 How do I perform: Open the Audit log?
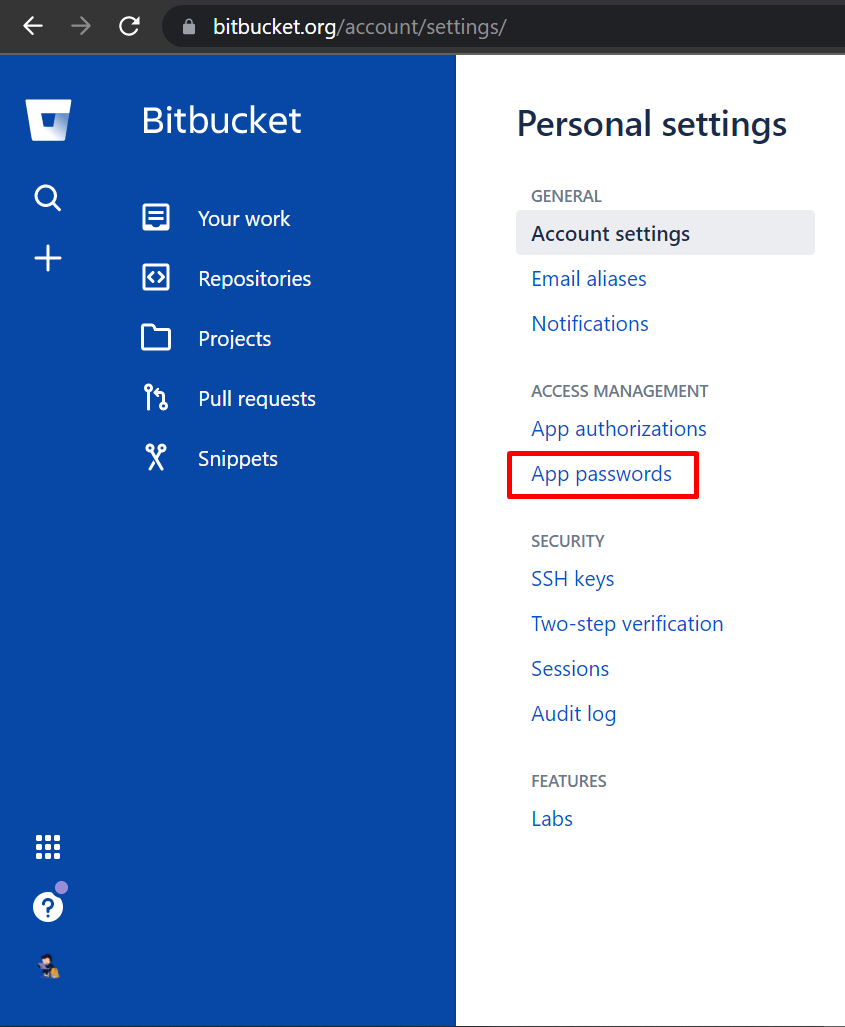coord(573,714)
